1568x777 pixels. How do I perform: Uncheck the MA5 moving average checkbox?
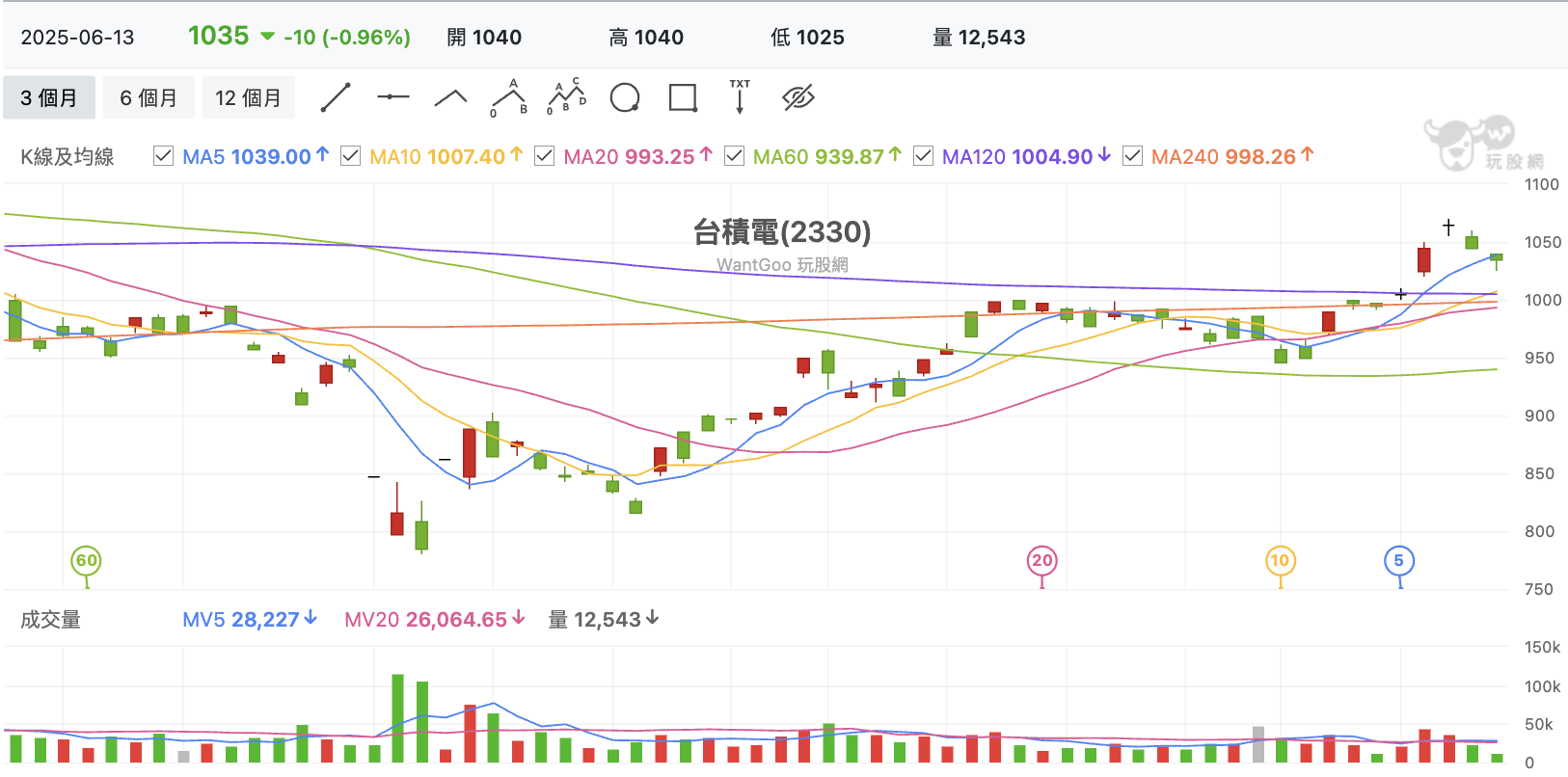pyautogui.click(x=164, y=156)
